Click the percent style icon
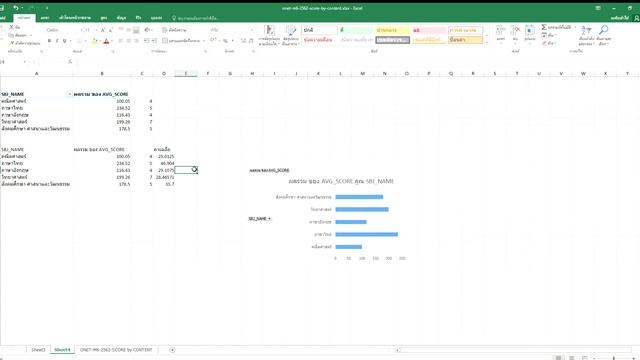Screen dimensions: 640x360 pyautogui.click(x=225, y=41)
